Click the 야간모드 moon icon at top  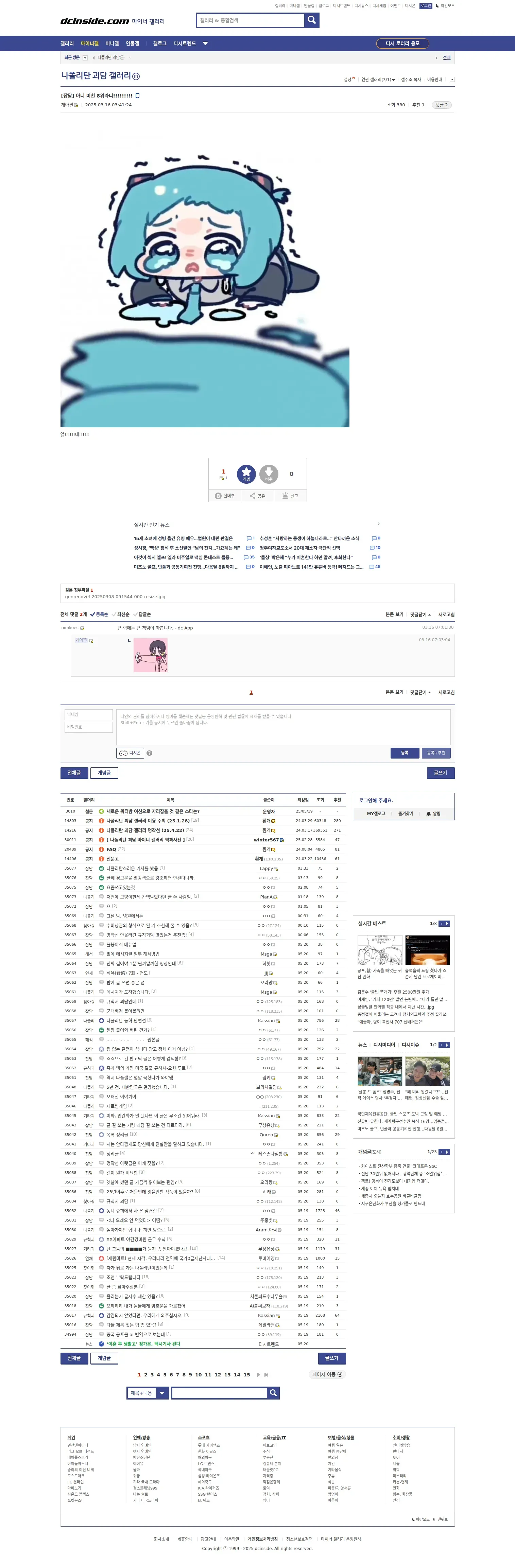pyautogui.click(x=437, y=5)
